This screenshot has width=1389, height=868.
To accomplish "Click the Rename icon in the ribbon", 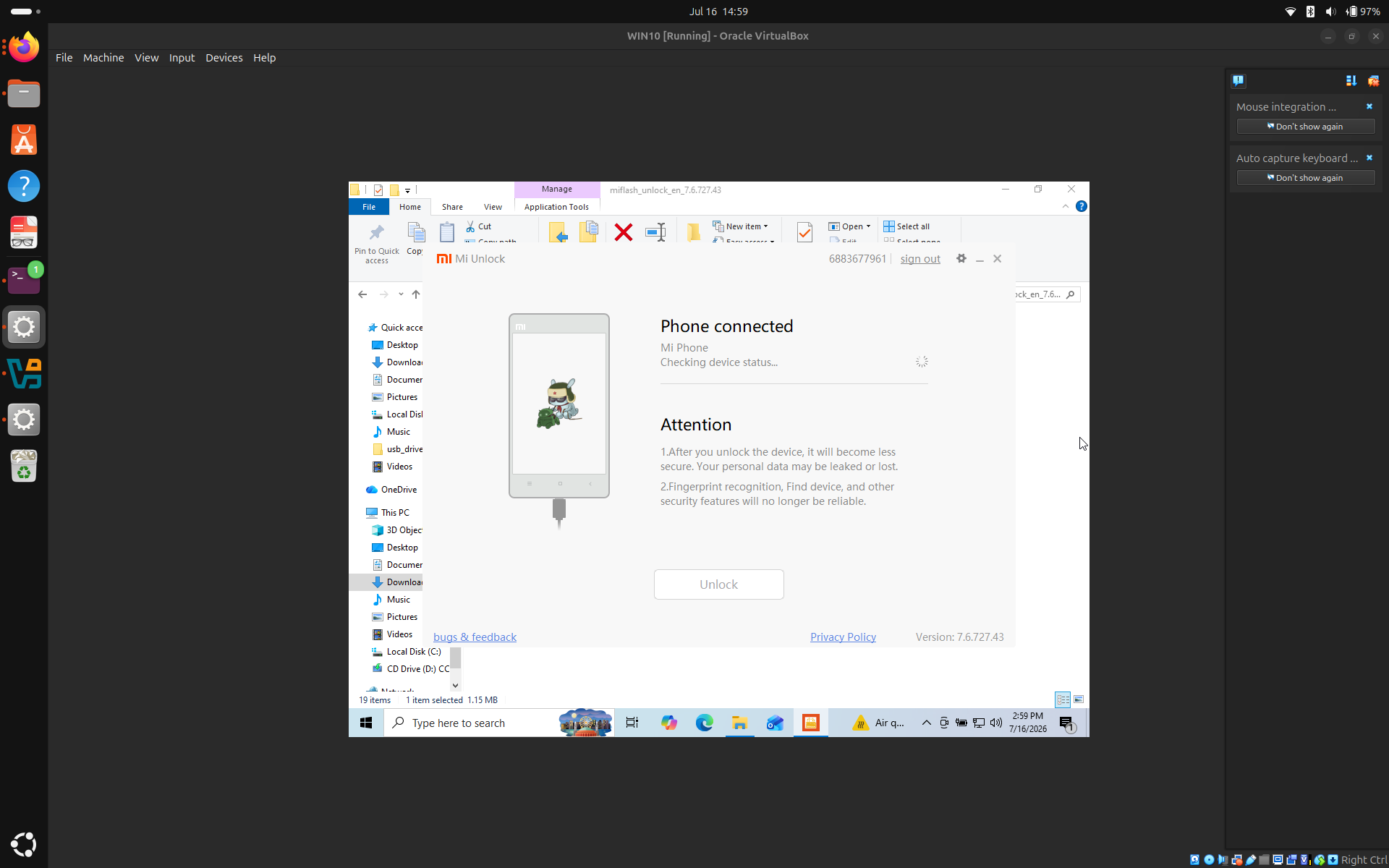I will pyautogui.click(x=655, y=232).
